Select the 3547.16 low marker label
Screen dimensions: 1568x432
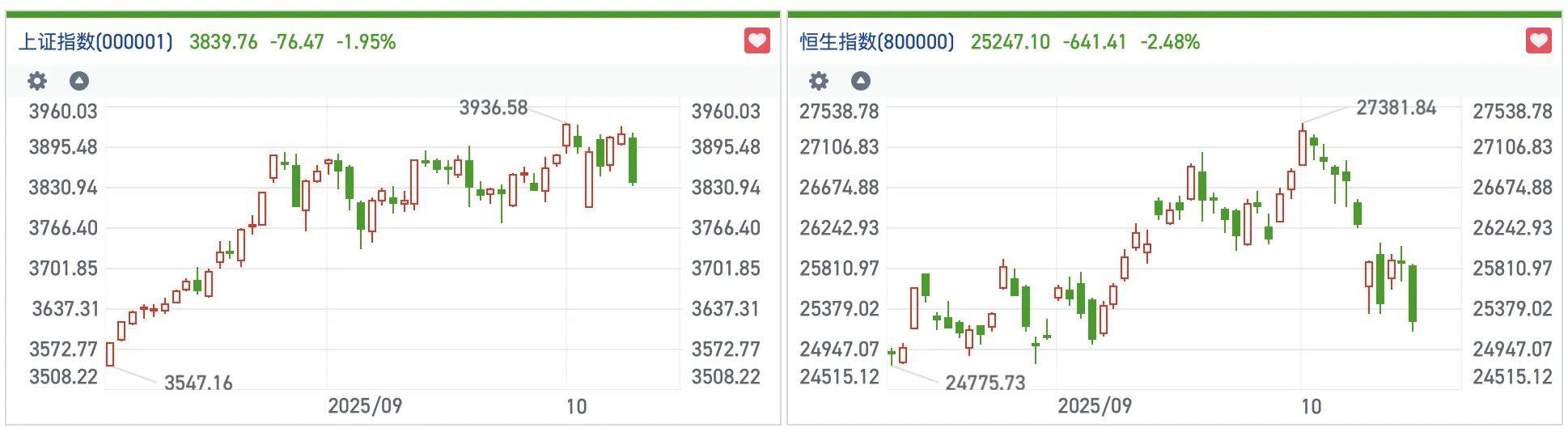pos(198,383)
